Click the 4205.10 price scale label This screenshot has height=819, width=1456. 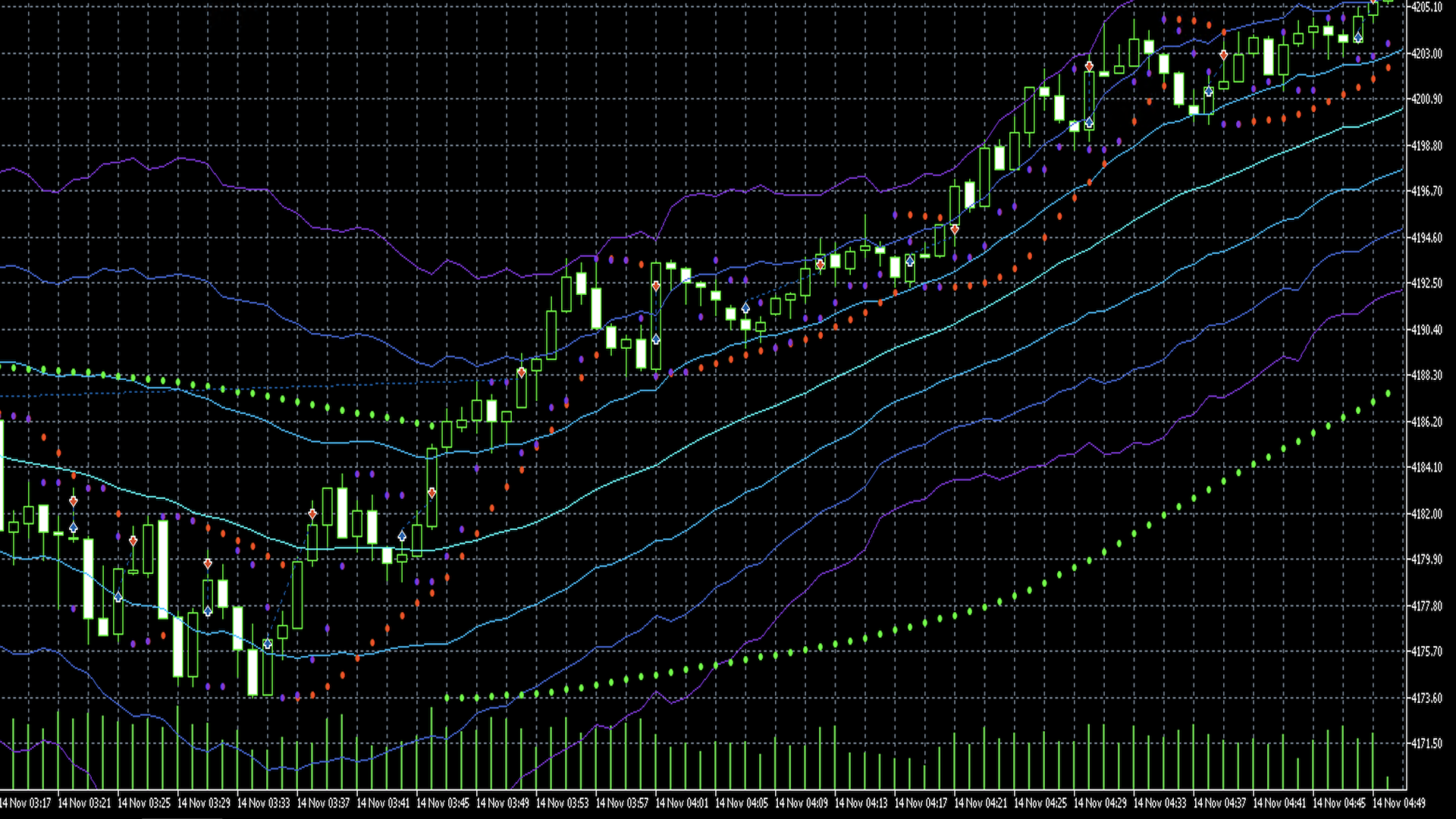(x=1426, y=8)
